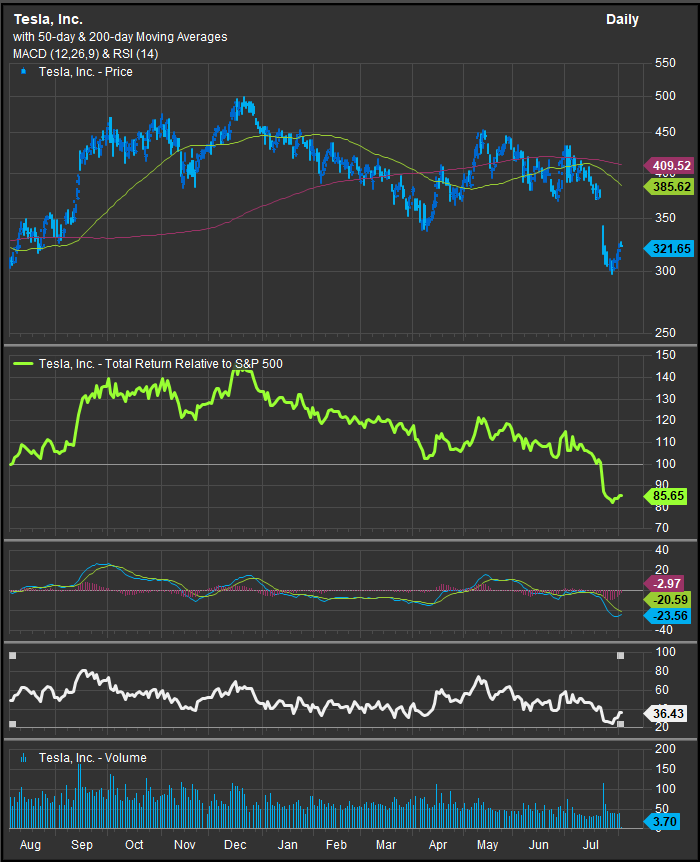Click the Tesla, Inc. chart title
The image size is (700, 862).
coord(48,19)
